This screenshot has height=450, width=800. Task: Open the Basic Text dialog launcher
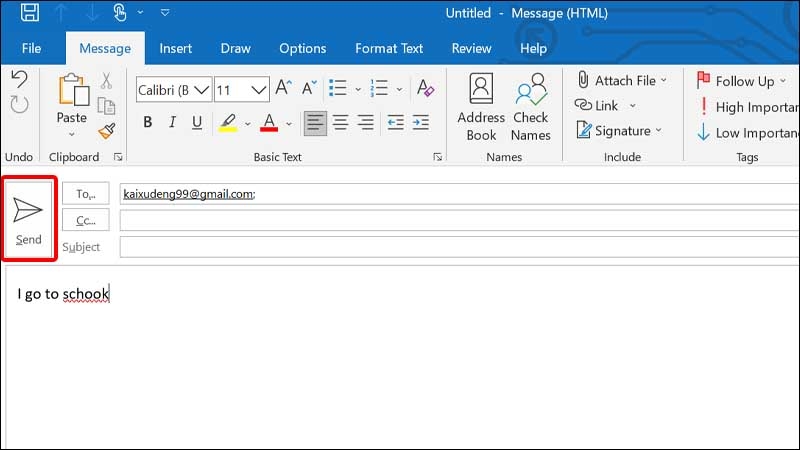(x=437, y=157)
